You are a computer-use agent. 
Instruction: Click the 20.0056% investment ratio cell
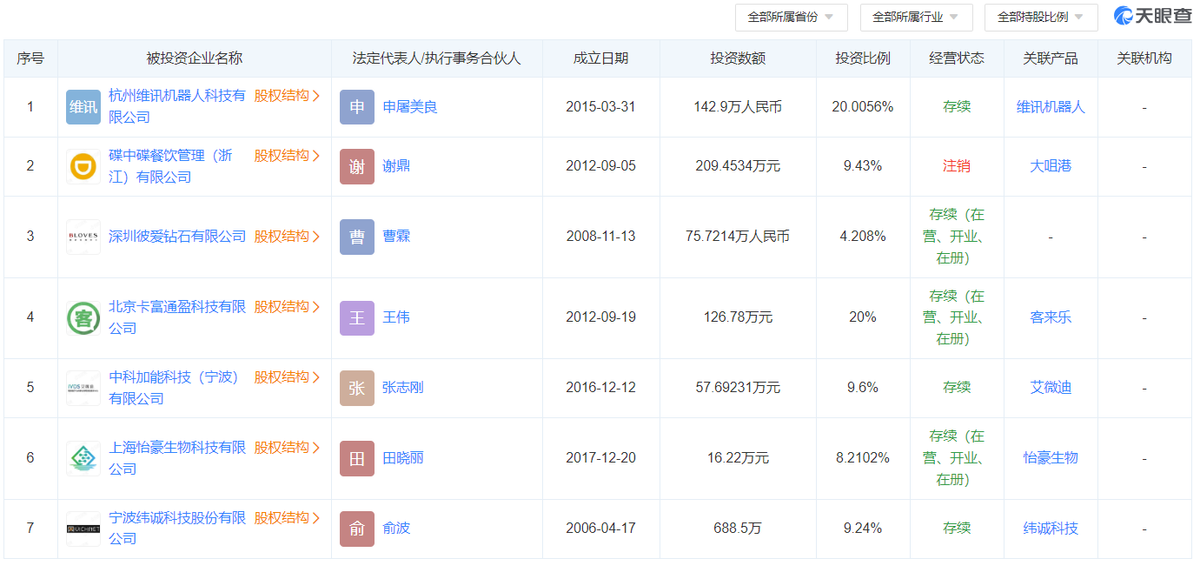point(863,107)
